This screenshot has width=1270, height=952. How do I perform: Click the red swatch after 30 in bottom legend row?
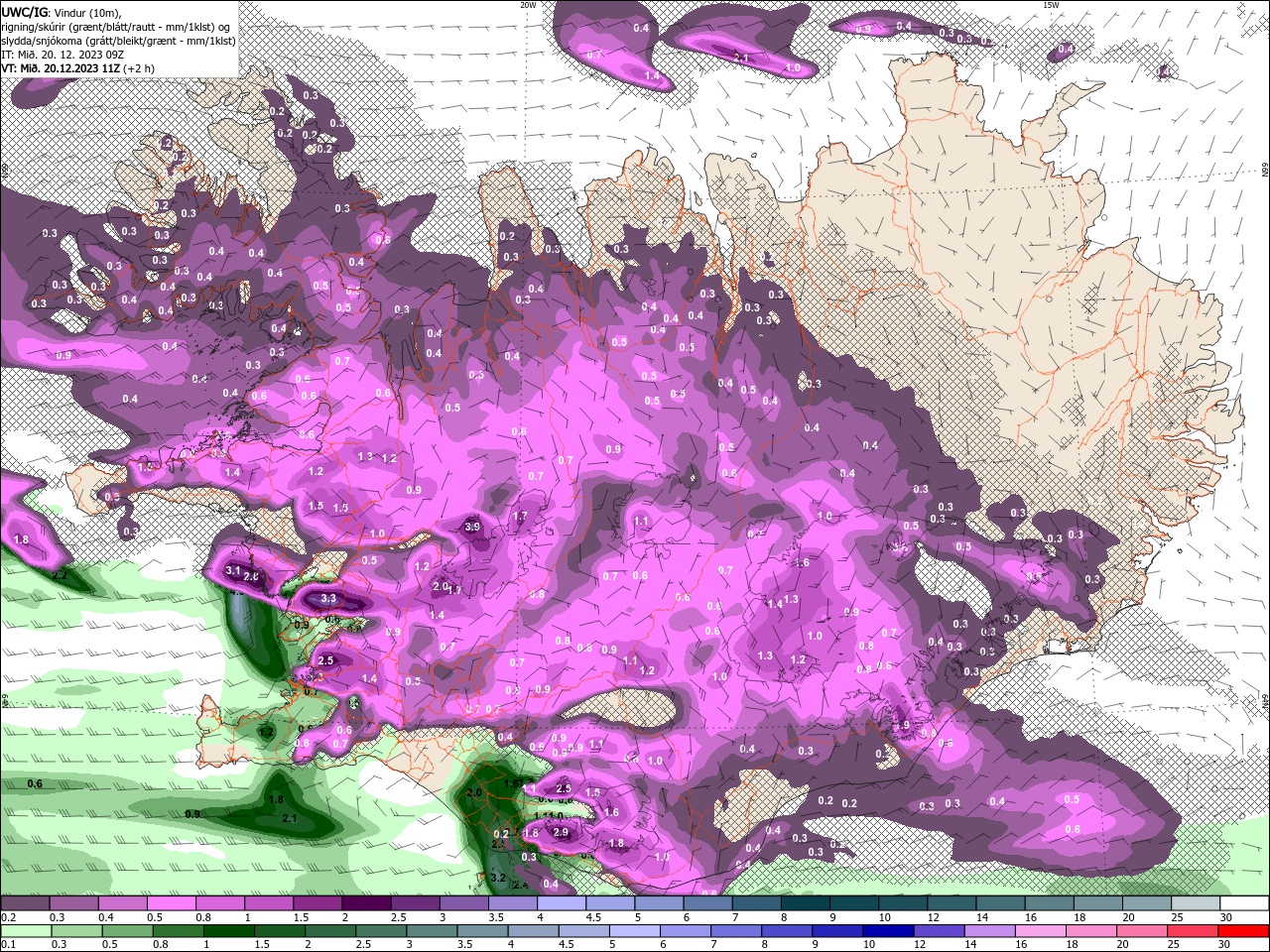(x=1244, y=931)
